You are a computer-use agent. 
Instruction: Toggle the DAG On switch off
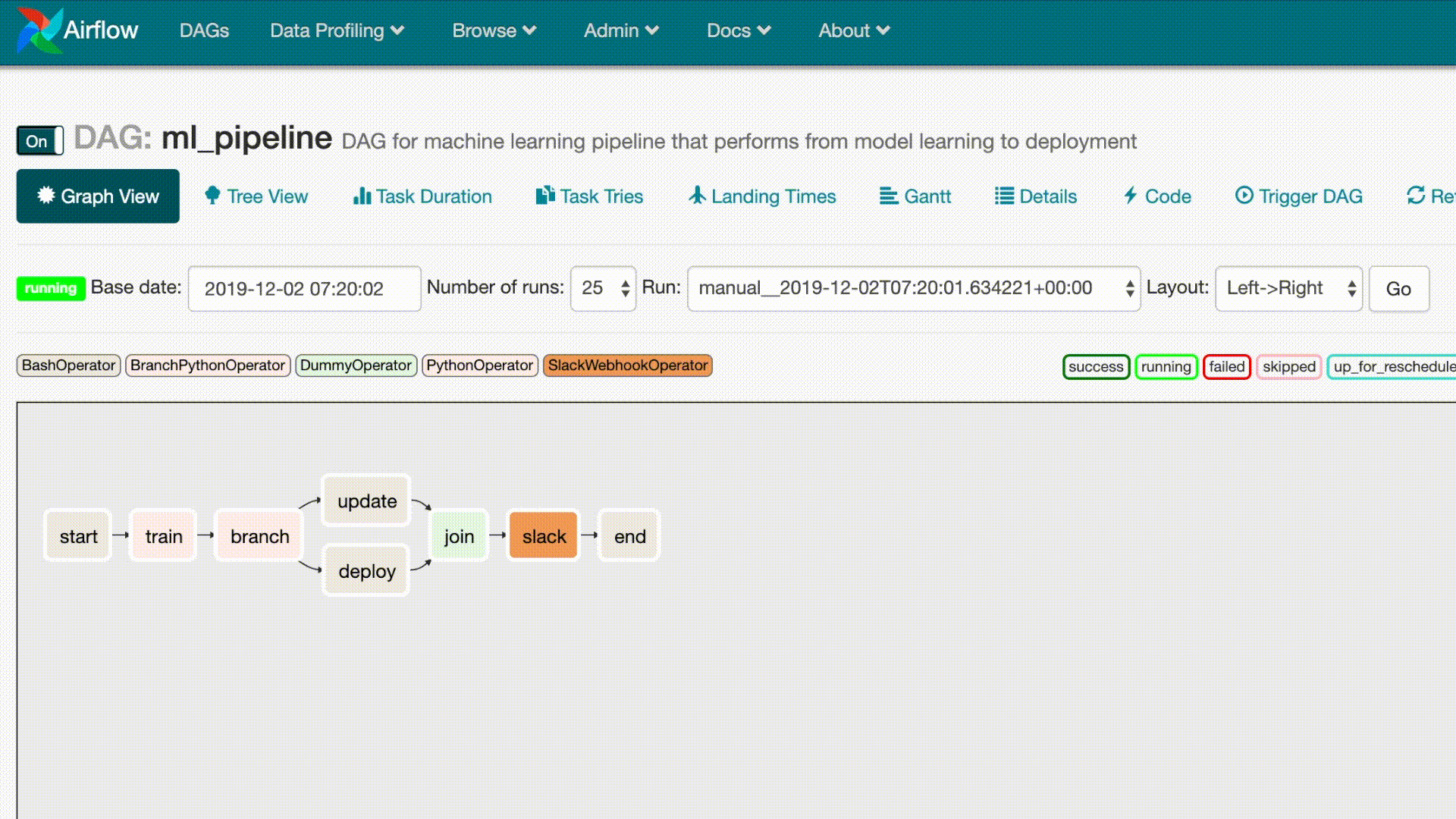39,141
